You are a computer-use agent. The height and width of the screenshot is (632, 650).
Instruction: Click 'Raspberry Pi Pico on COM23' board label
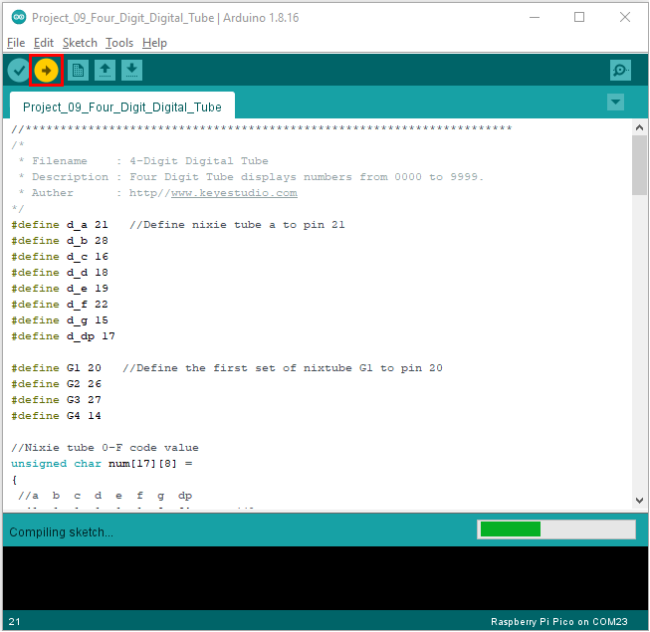[x=559, y=621]
